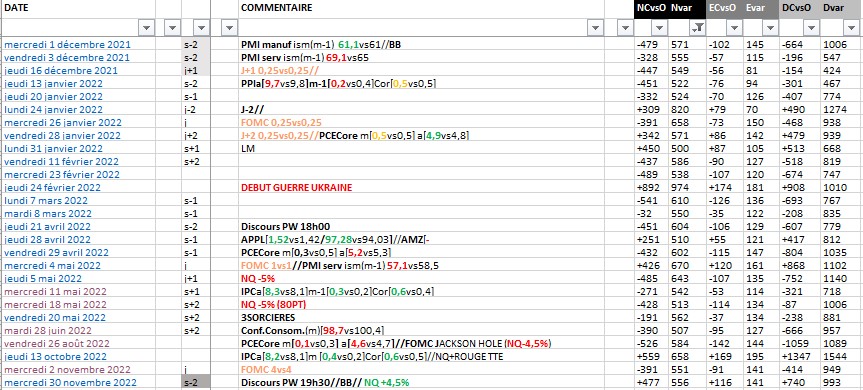Select Dvar value 1544
This screenshot has width=863, height=390.
[840, 356]
